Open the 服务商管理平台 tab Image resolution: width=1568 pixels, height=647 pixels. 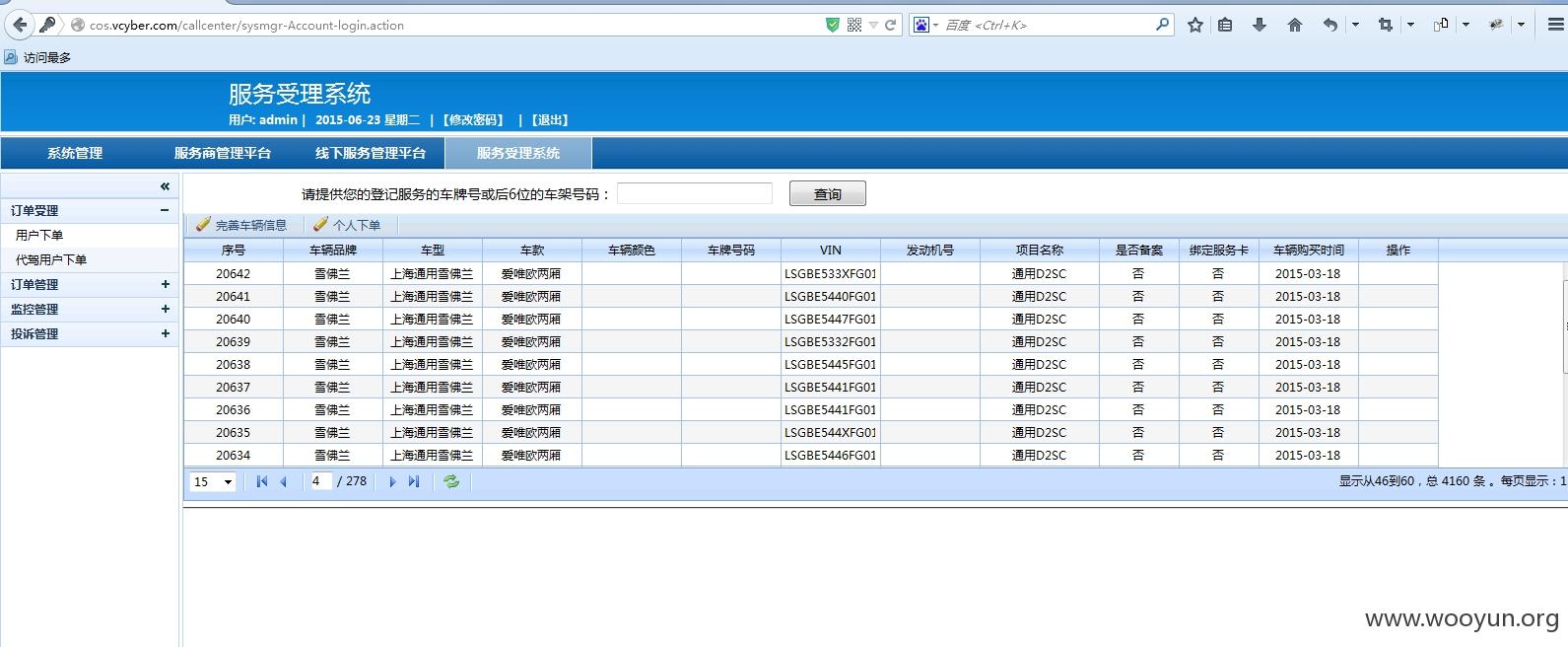[223, 153]
